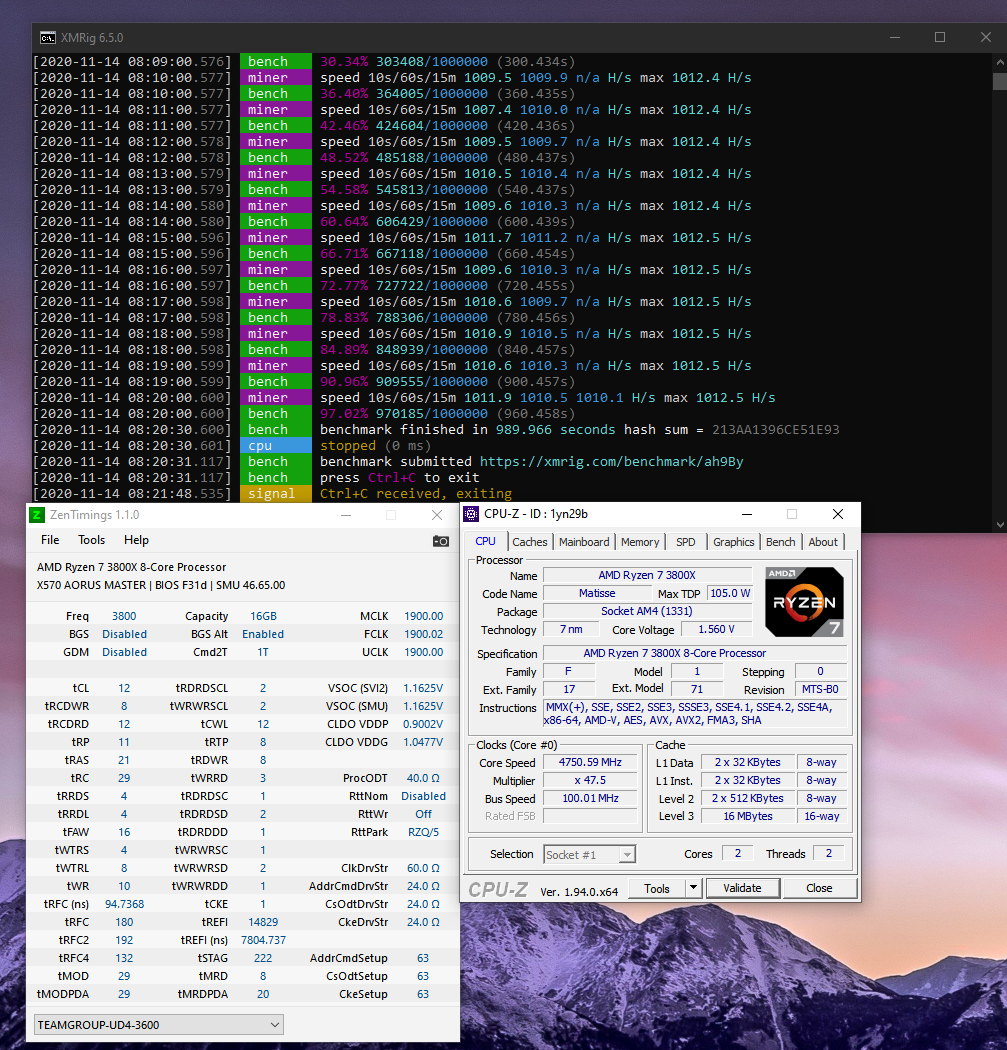Click the XMRig console scroll up arrow
This screenshot has height=1050, width=1007.
tap(1000, 62)
